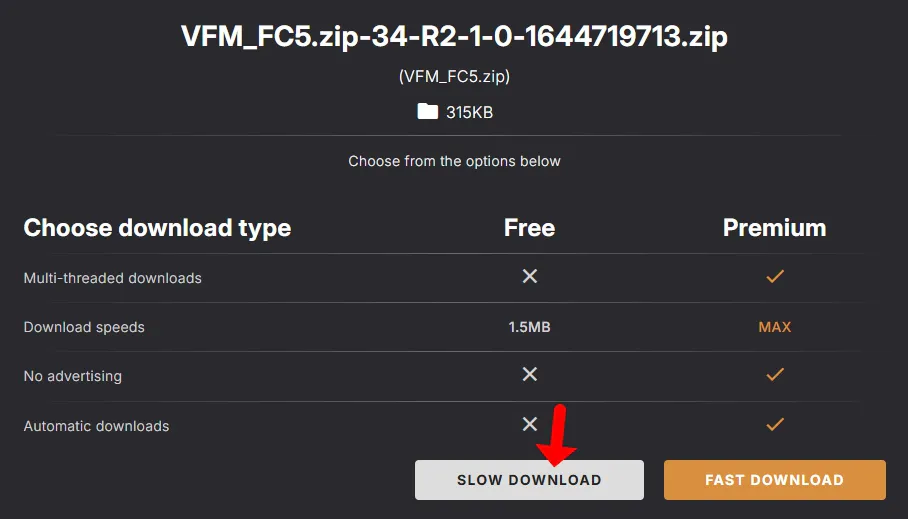
Task: Click the folder icon beside 315KB
Action: [428, 112]
